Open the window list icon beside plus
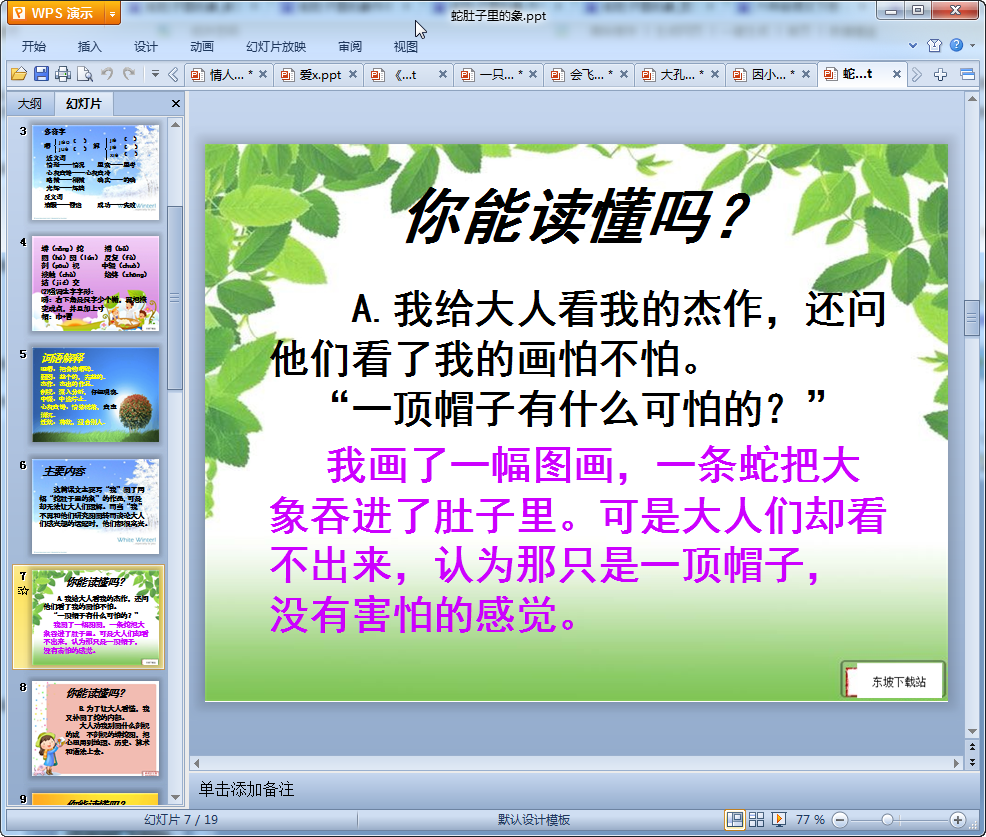This screenshot has width=986, height=837. (x=967, y=75)
